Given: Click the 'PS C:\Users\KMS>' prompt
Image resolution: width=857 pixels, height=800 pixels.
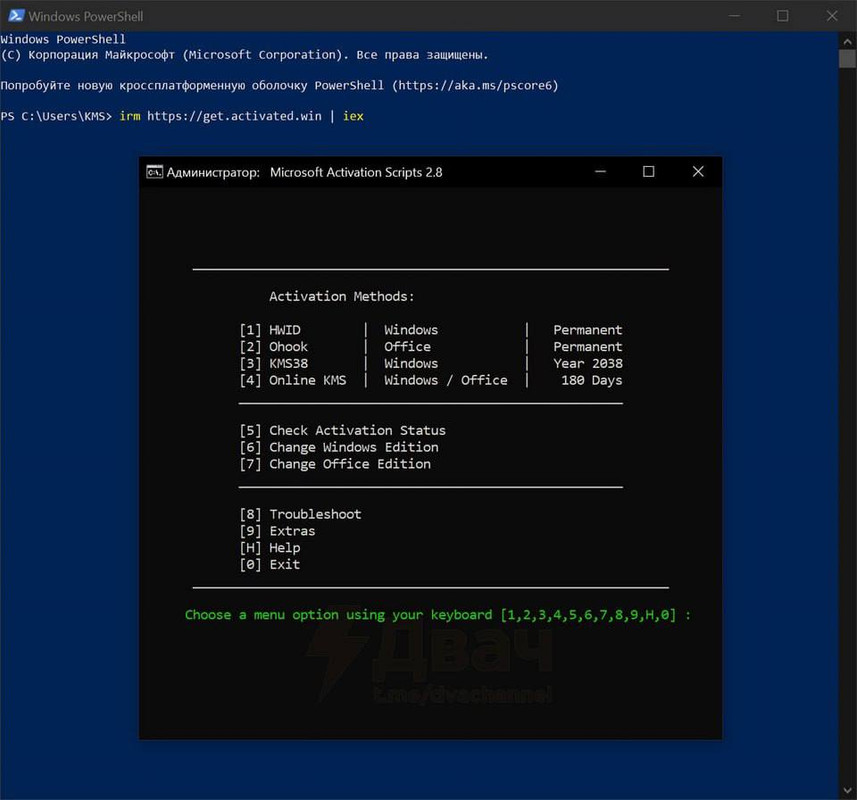Looking at the screenshot, I should coord(56,116).
